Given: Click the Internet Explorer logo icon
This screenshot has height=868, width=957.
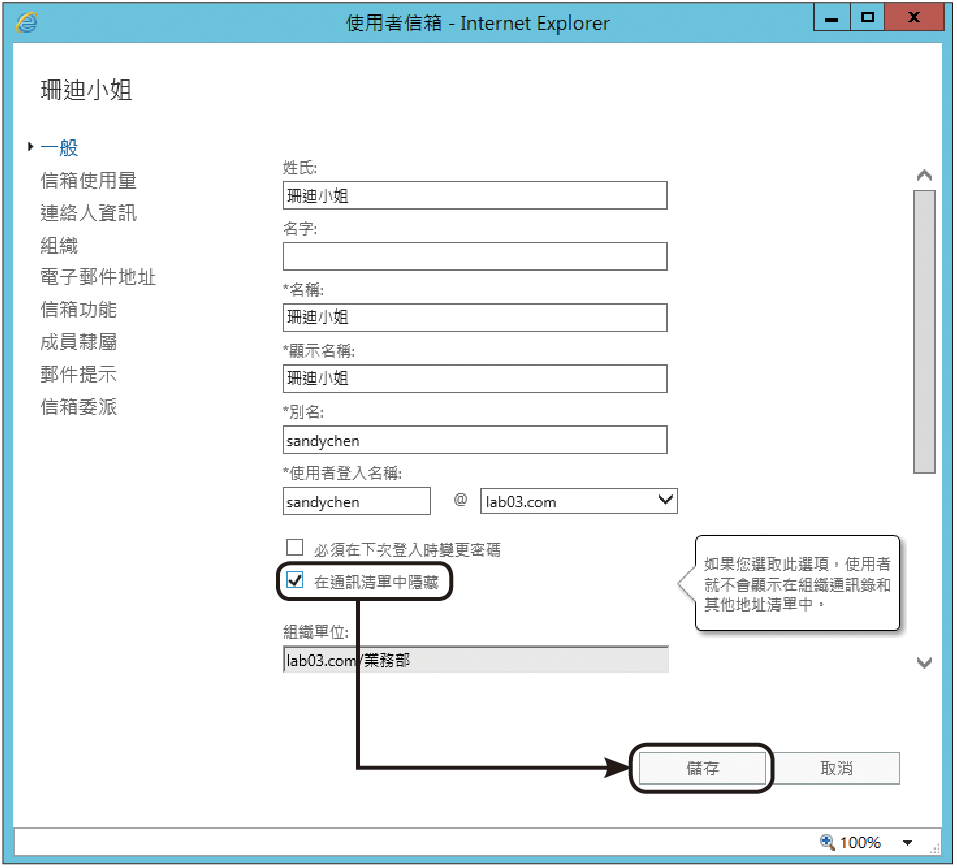Looking at the screenshot, I should (x=27, y=22).
